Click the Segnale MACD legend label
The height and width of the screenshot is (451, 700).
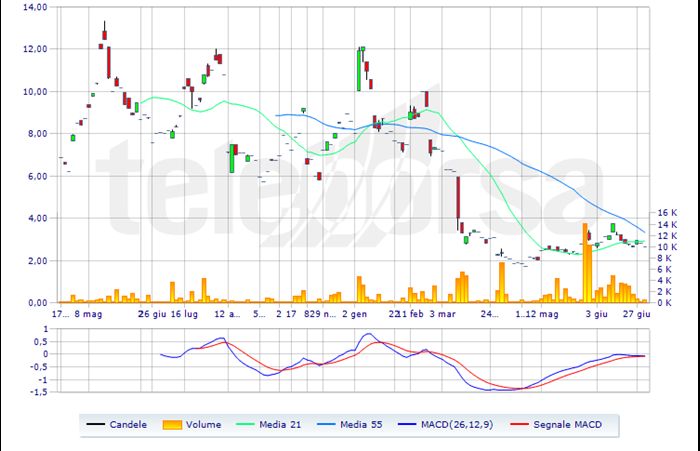pos(567,424)
